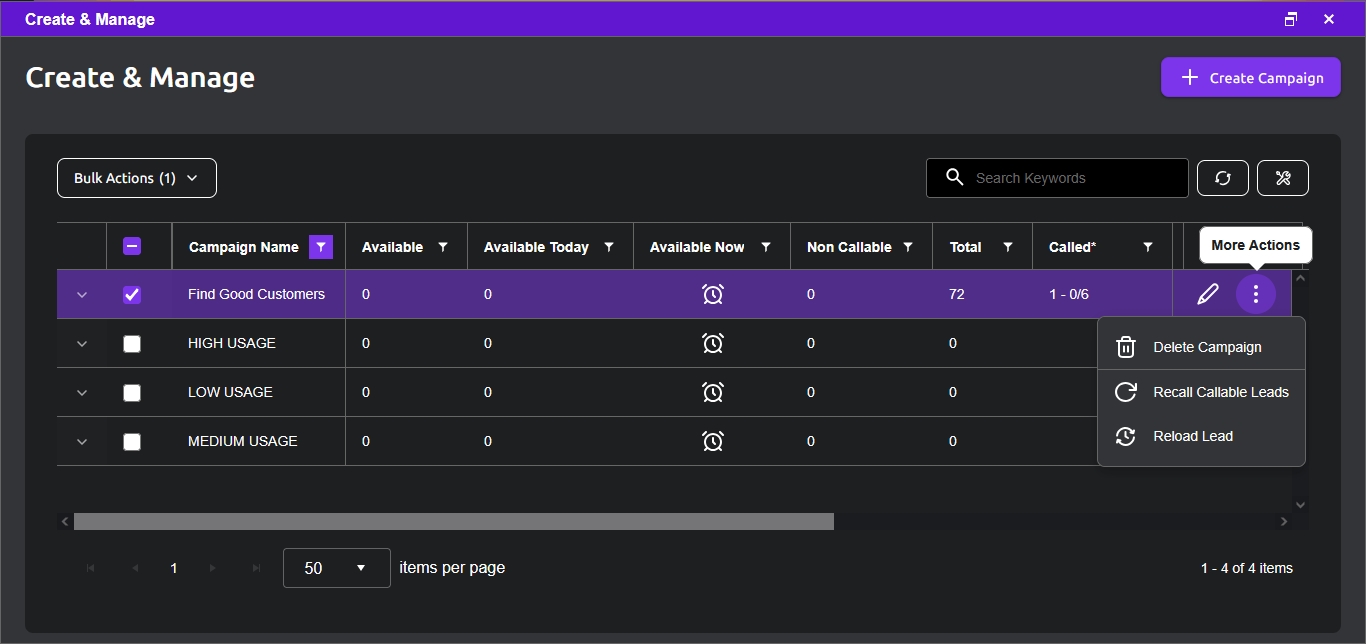The image size is (1366, 644).
Task: Open the Available Today column filter
Action: pyautogui.click(x=609, y=247)
